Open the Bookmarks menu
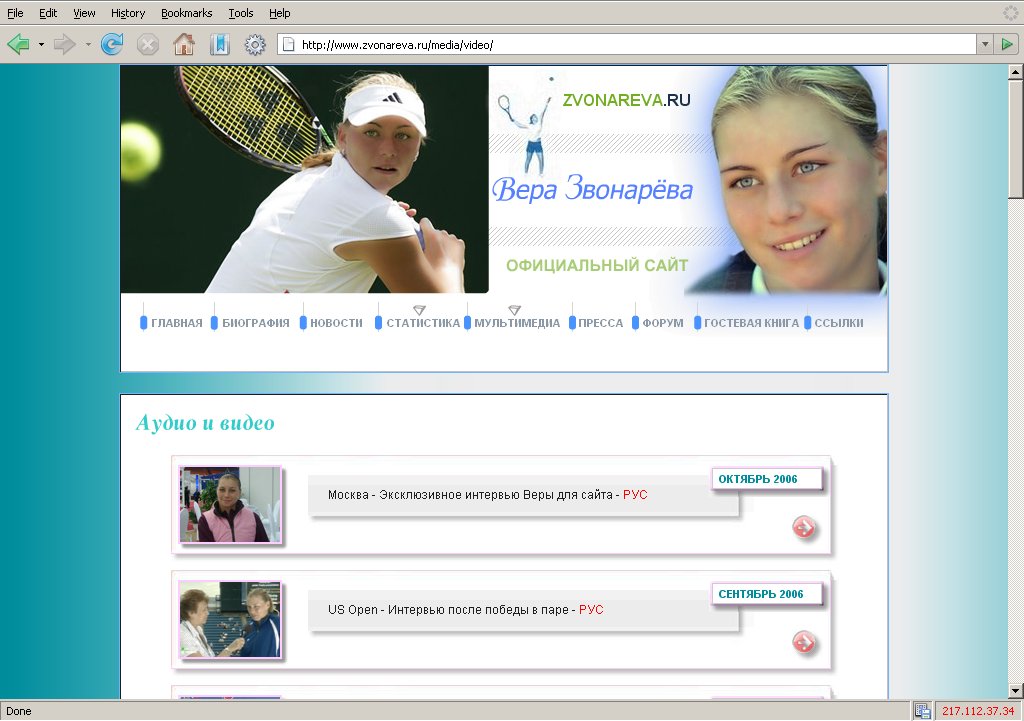 187,13
